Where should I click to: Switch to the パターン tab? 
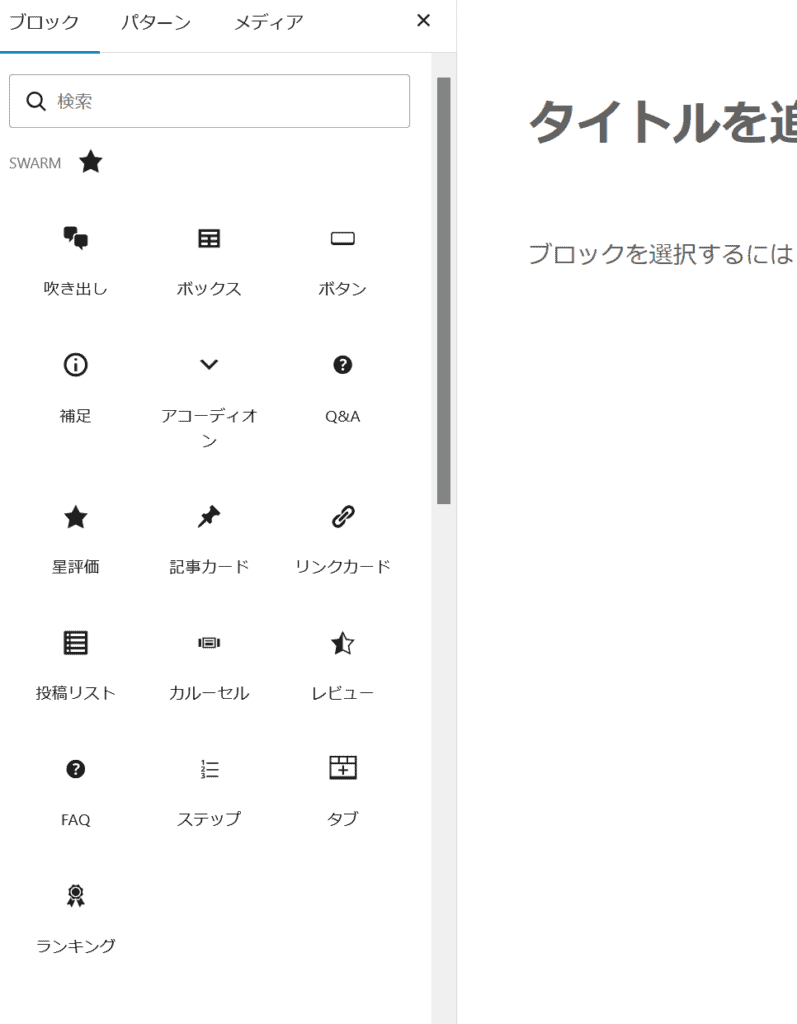click(156, 22)
